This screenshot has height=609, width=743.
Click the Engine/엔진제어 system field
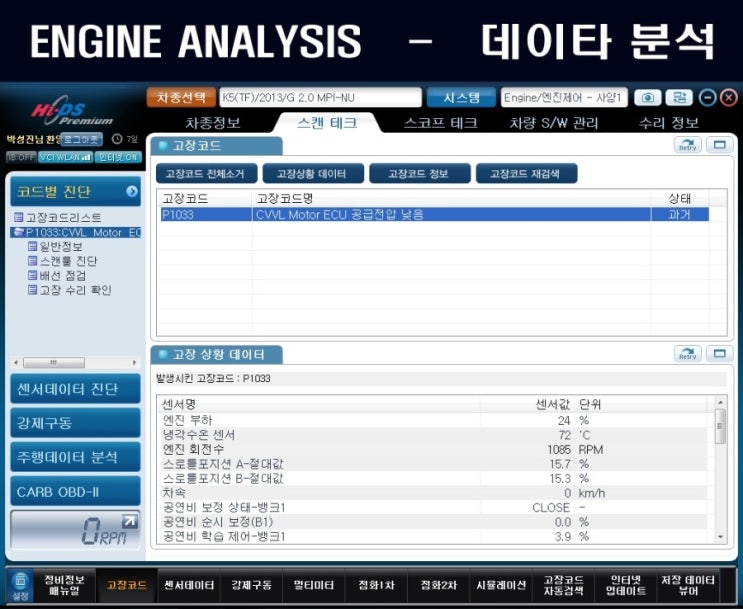pyautogui.click(x=564, y=98)
